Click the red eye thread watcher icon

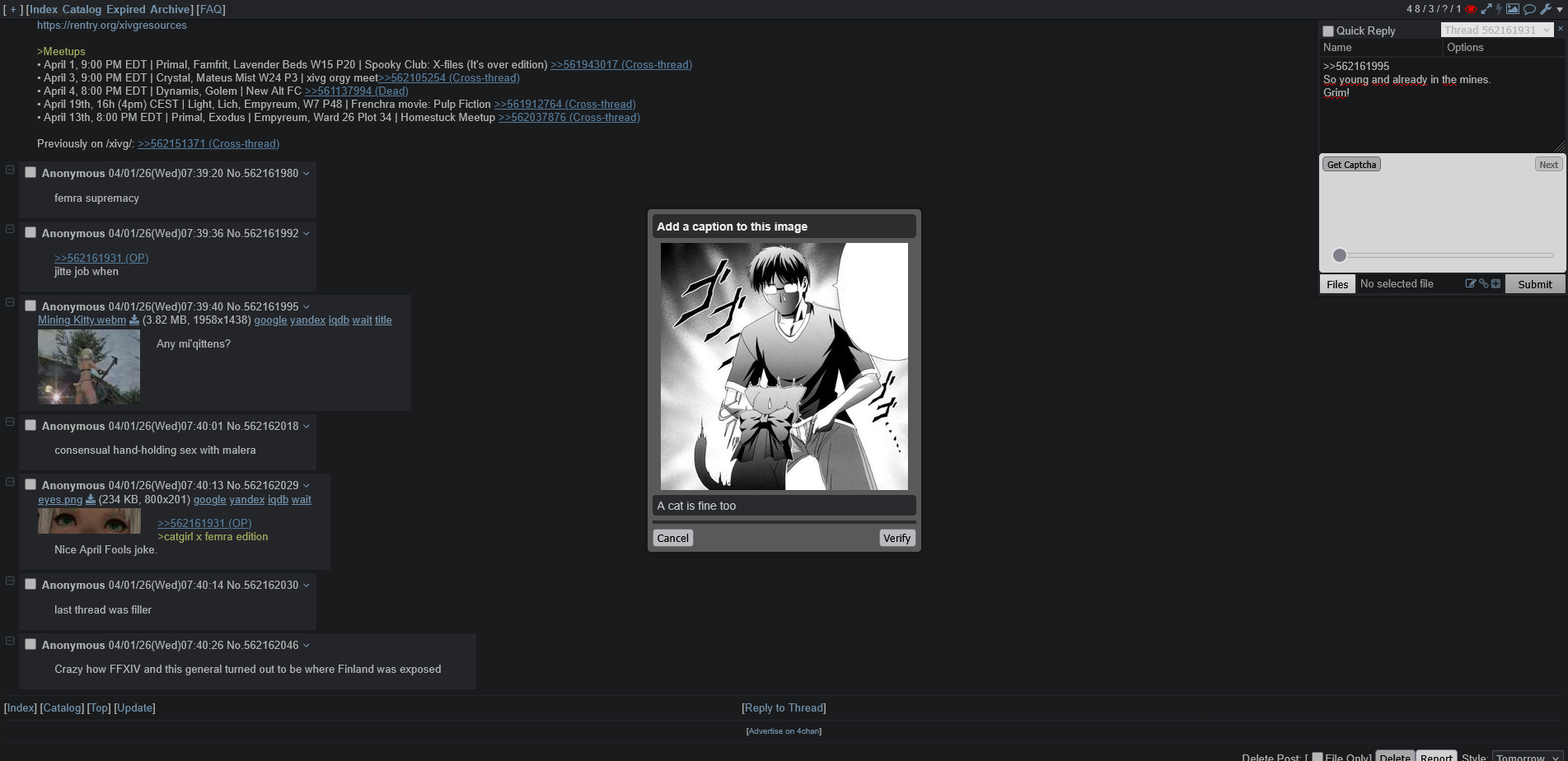click(x=1471, y=9)
